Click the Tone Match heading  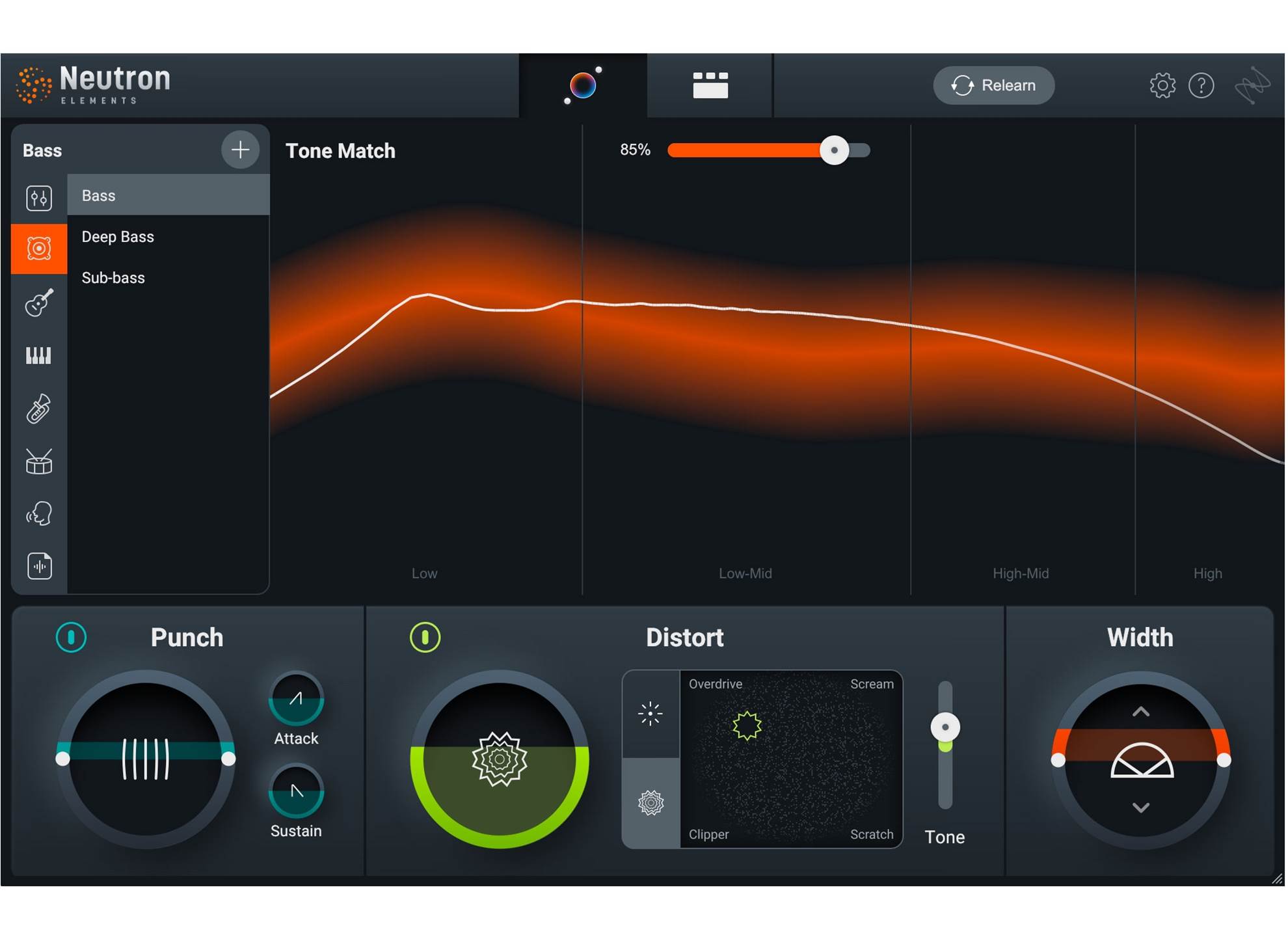(x=340, y=151)
